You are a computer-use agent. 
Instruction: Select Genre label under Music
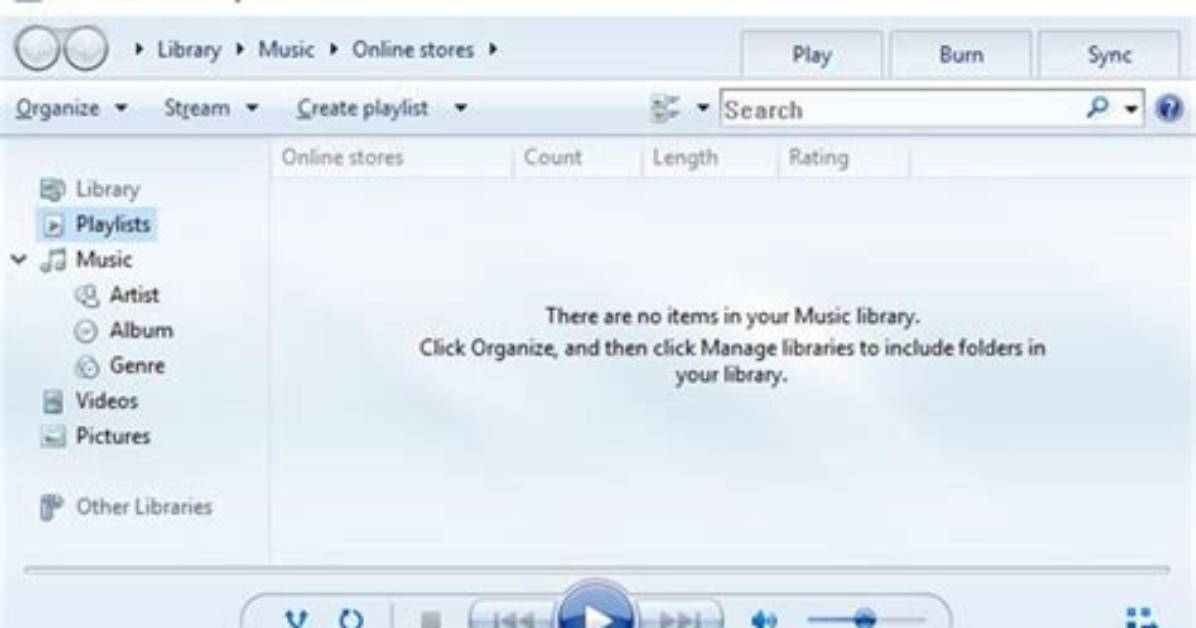pos(137,366)
